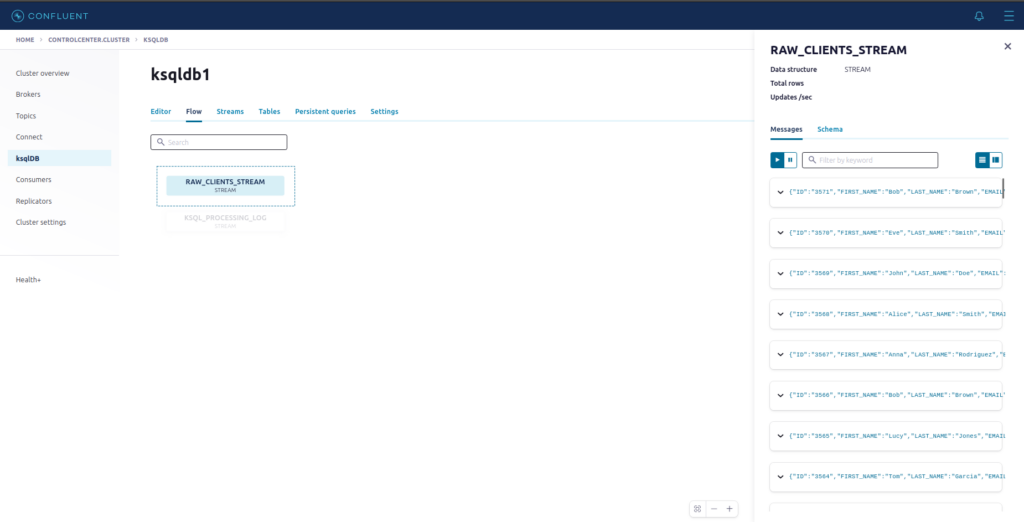Click the notification bell icon
Screen dimensions: 1024x522
979,16
